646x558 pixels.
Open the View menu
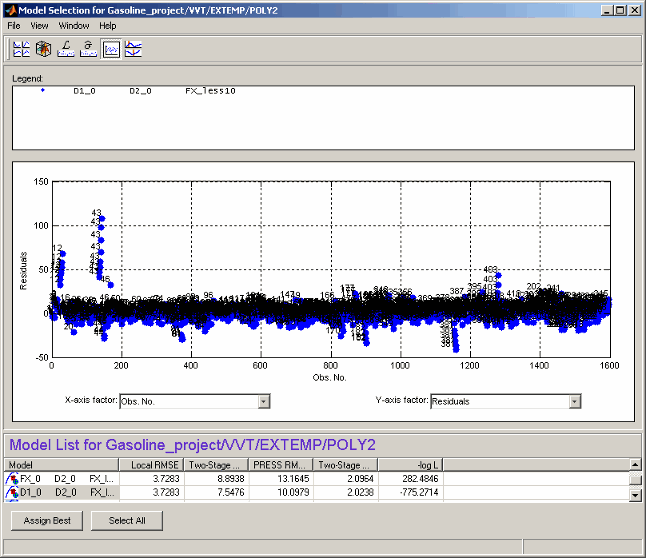(39, 25)
